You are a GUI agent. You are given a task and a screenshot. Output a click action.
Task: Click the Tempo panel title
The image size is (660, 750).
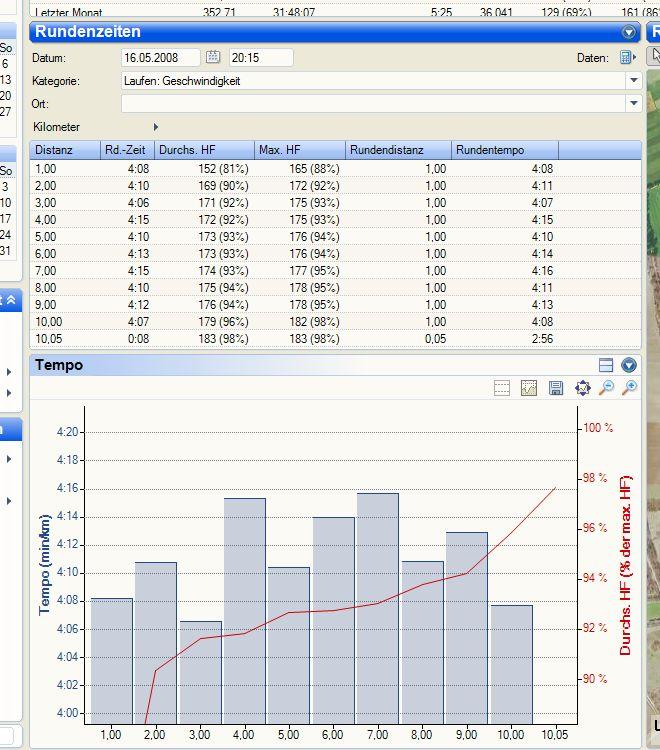point(59,365)
